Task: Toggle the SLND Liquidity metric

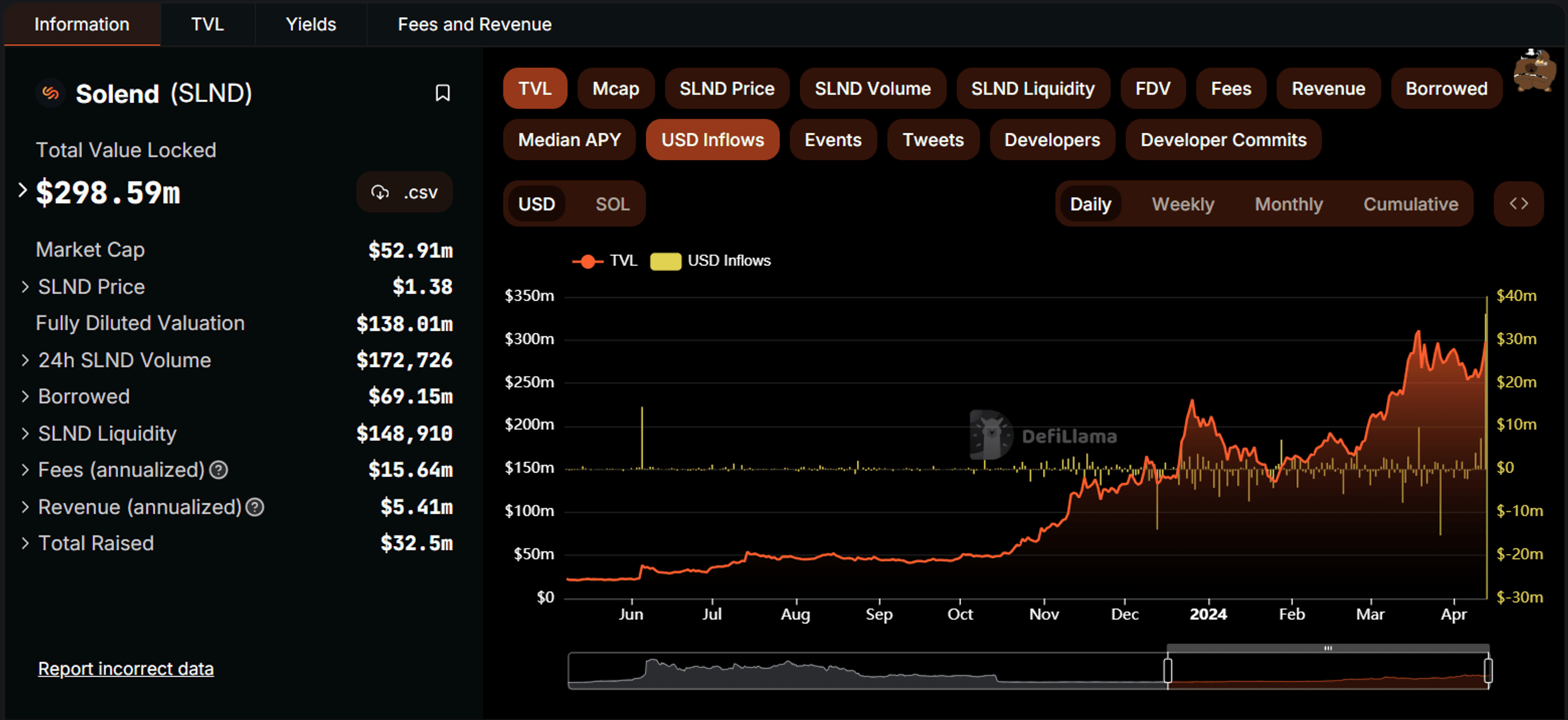Action: pyautogui.click(x=1033, y=89)
